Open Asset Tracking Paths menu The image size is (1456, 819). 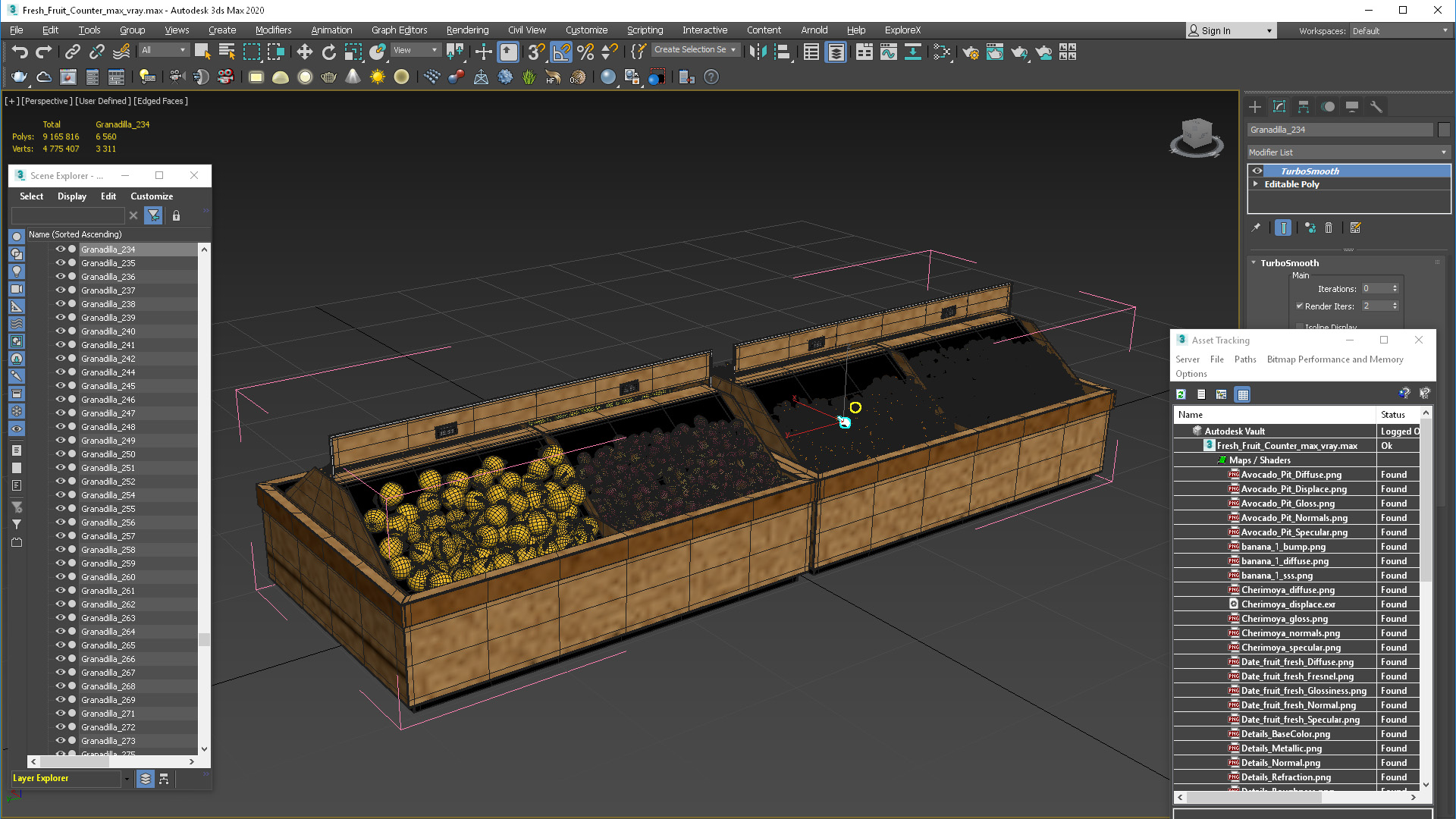point(1245,359)
